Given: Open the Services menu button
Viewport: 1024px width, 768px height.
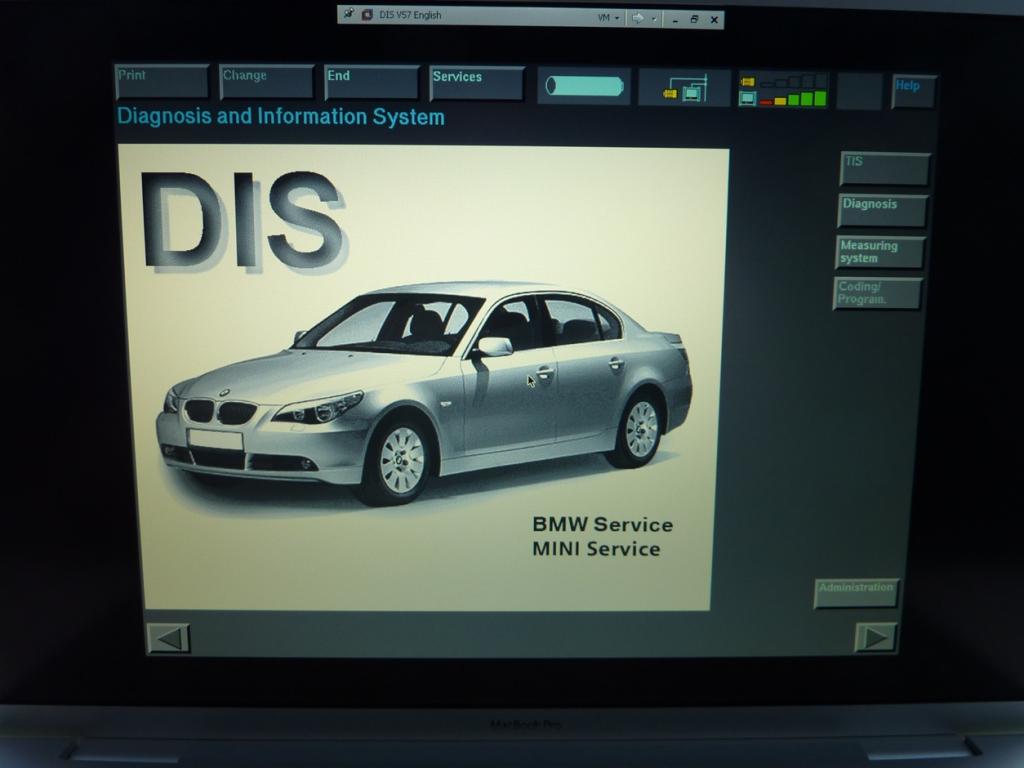Looking at the screenshot, I should click(x=477, y=84).
